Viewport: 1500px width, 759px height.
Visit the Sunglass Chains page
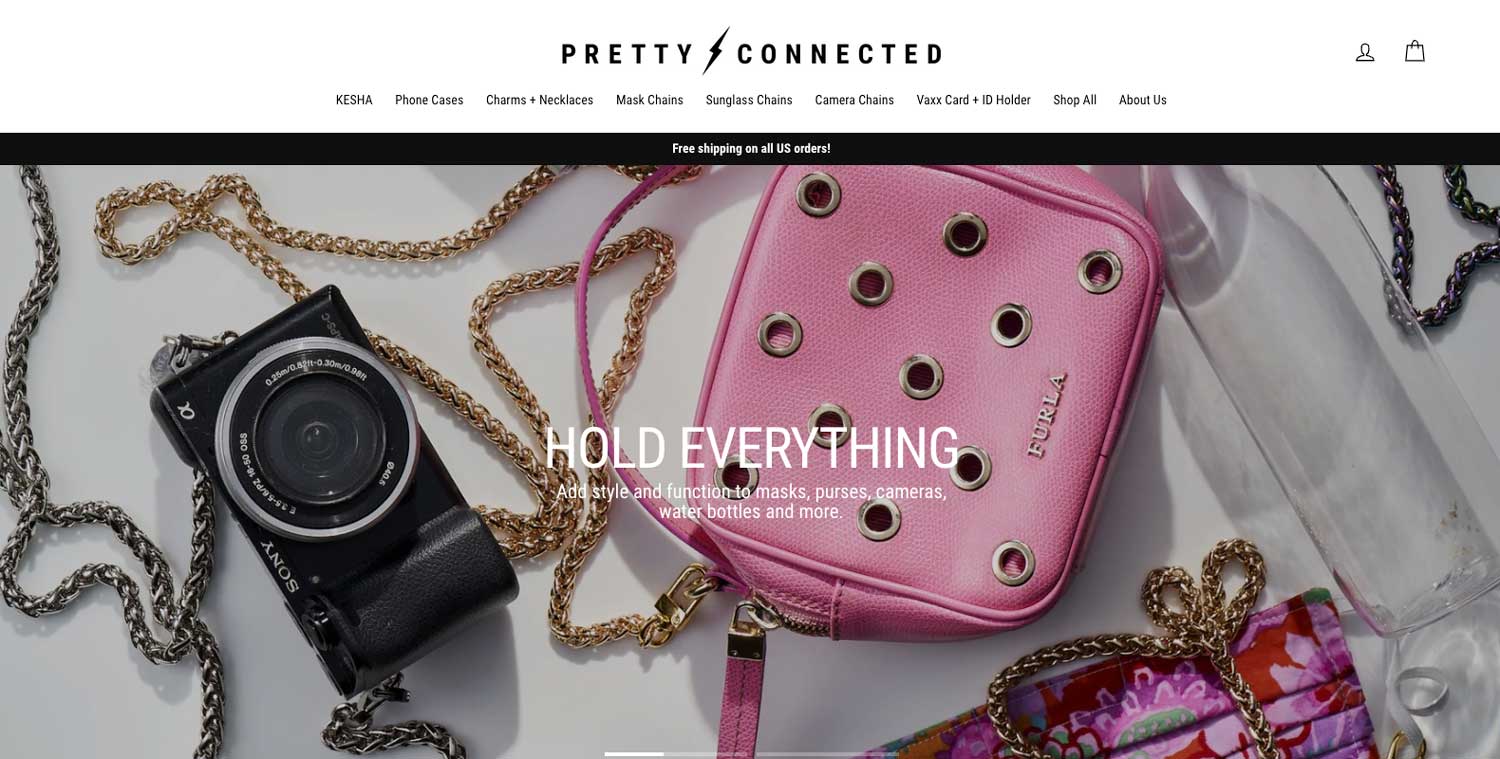click(749, 100)
